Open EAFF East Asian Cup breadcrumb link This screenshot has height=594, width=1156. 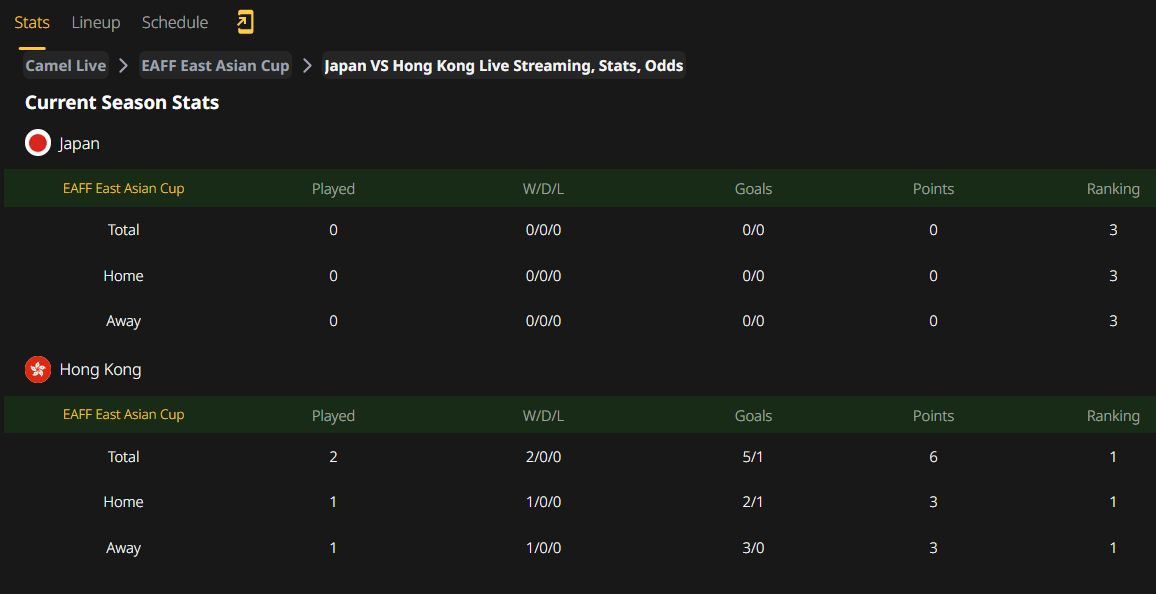click(215, 66)
